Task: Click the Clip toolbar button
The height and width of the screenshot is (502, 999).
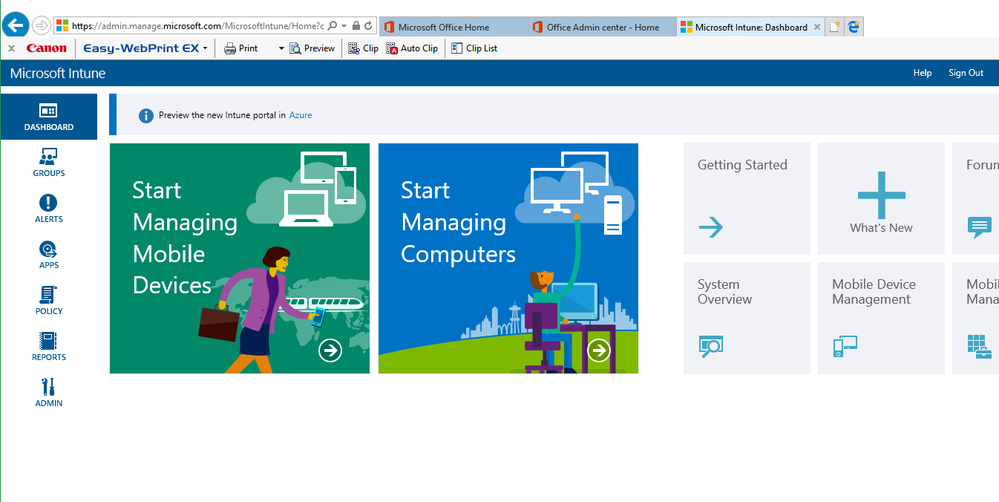Action: [x=363, y=48]
